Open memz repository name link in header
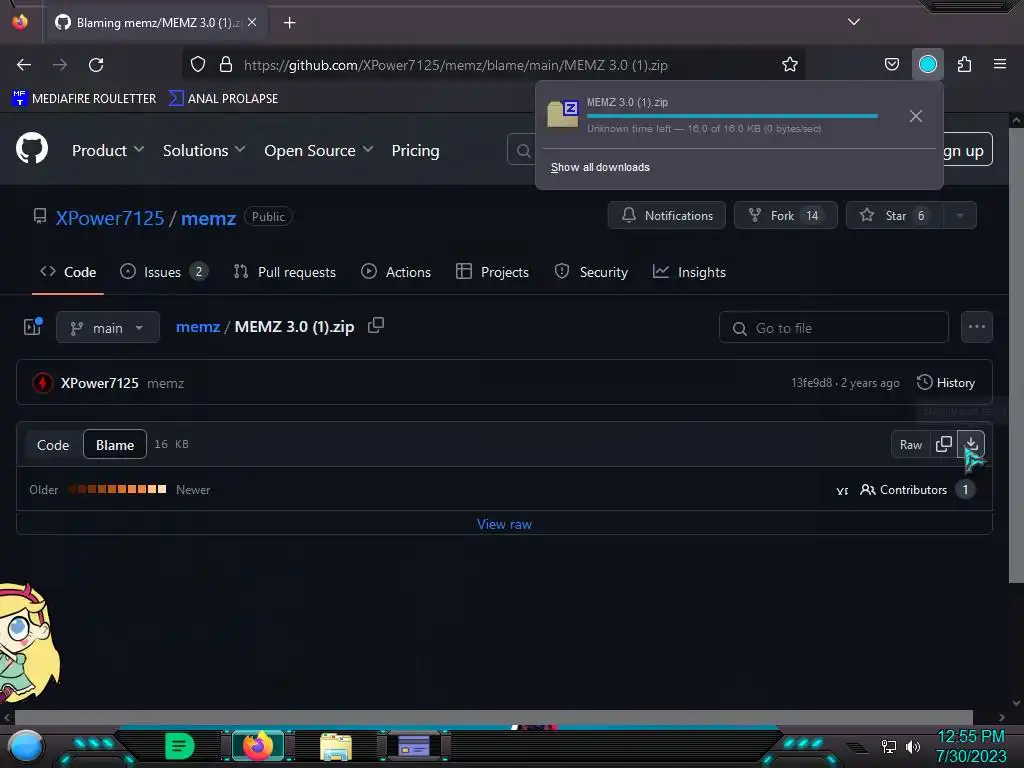 (x=208, y=218)
